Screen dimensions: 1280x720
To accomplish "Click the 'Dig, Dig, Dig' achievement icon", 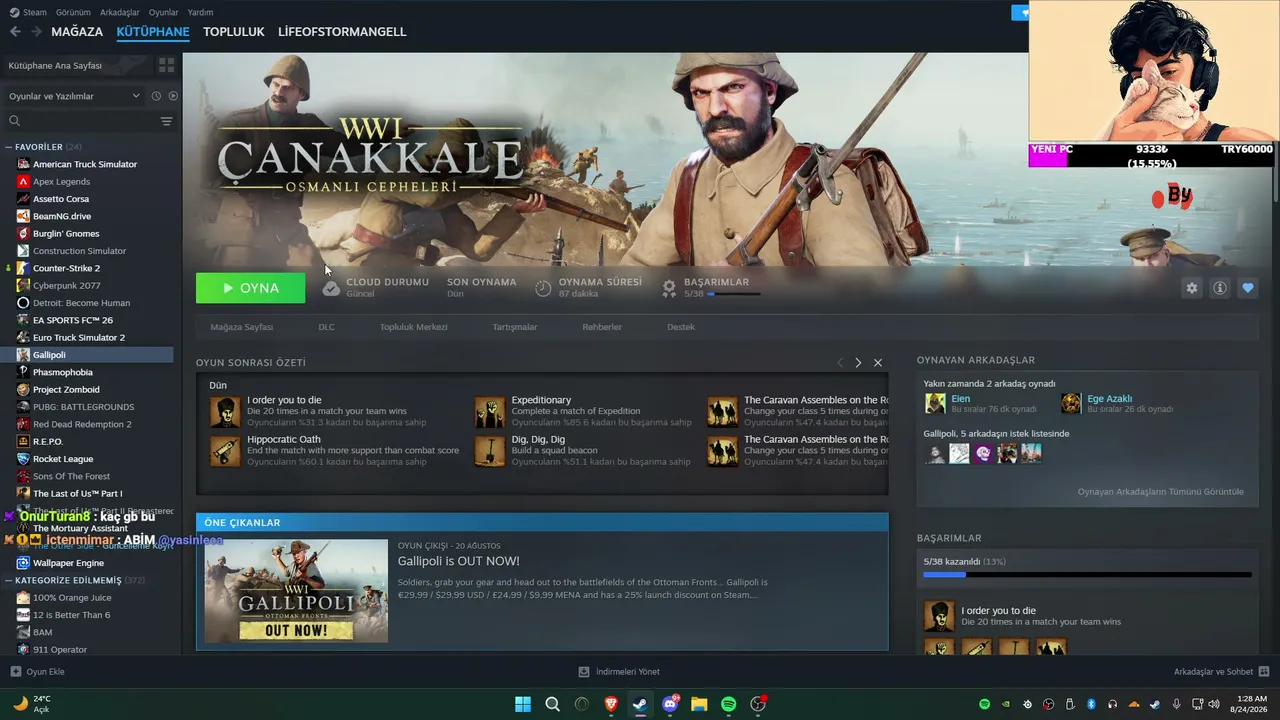I will (490, 451).
